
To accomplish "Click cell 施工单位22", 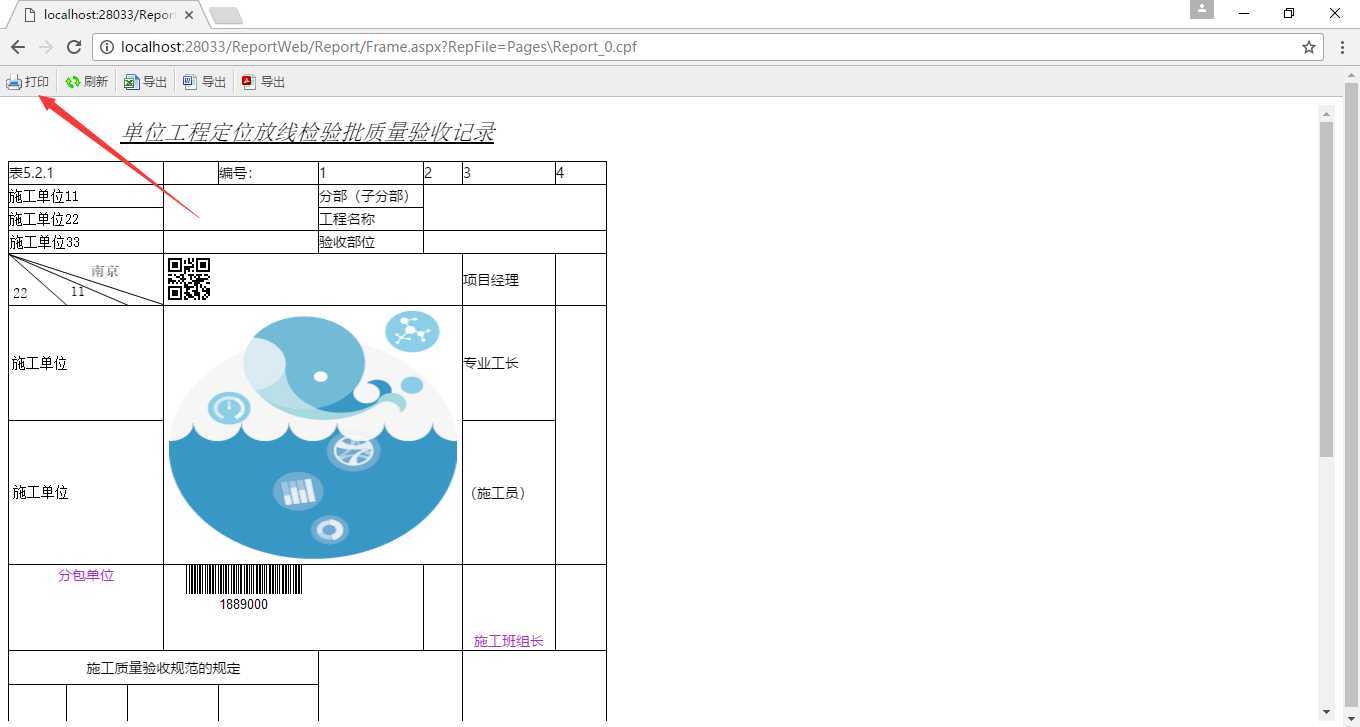I will tap(85, 219).
